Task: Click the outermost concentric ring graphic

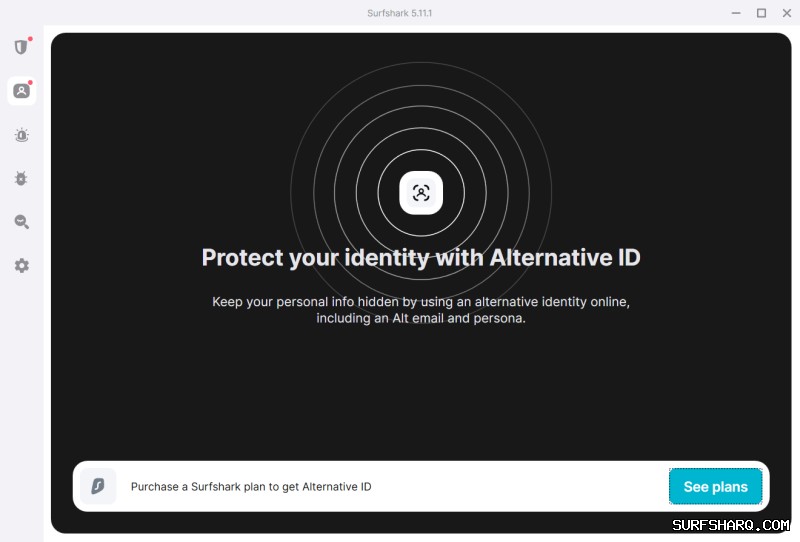Action: tap(292, 193)
